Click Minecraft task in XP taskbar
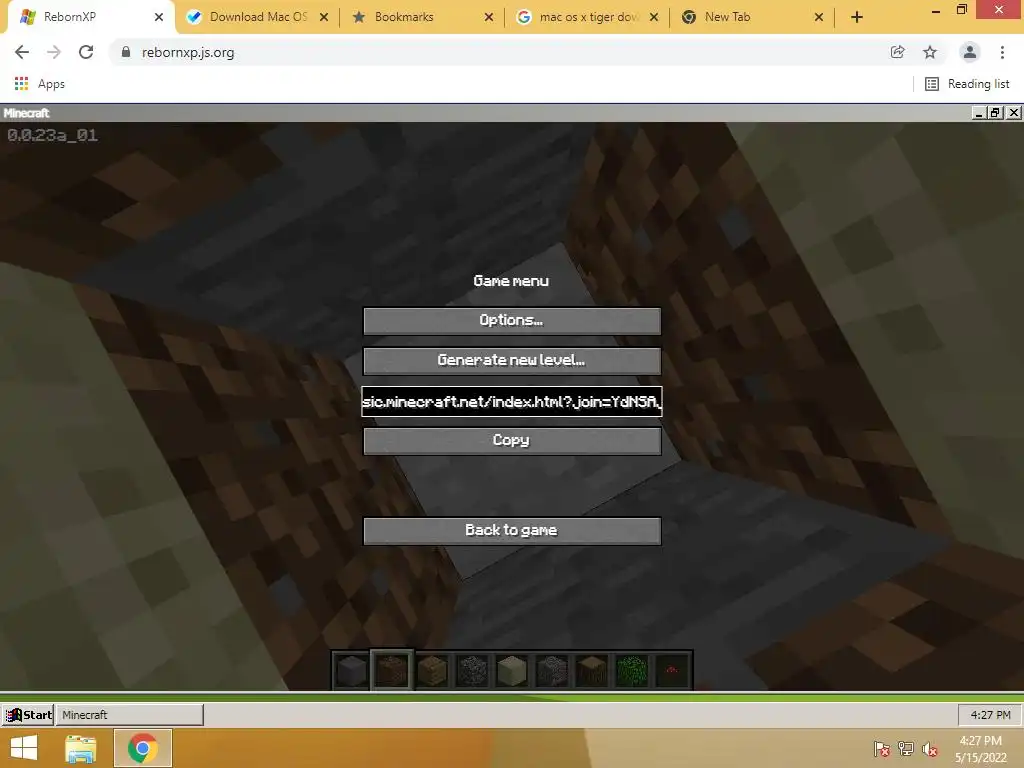The height and width of the screenshot is (768, 1024). point(130,714)
